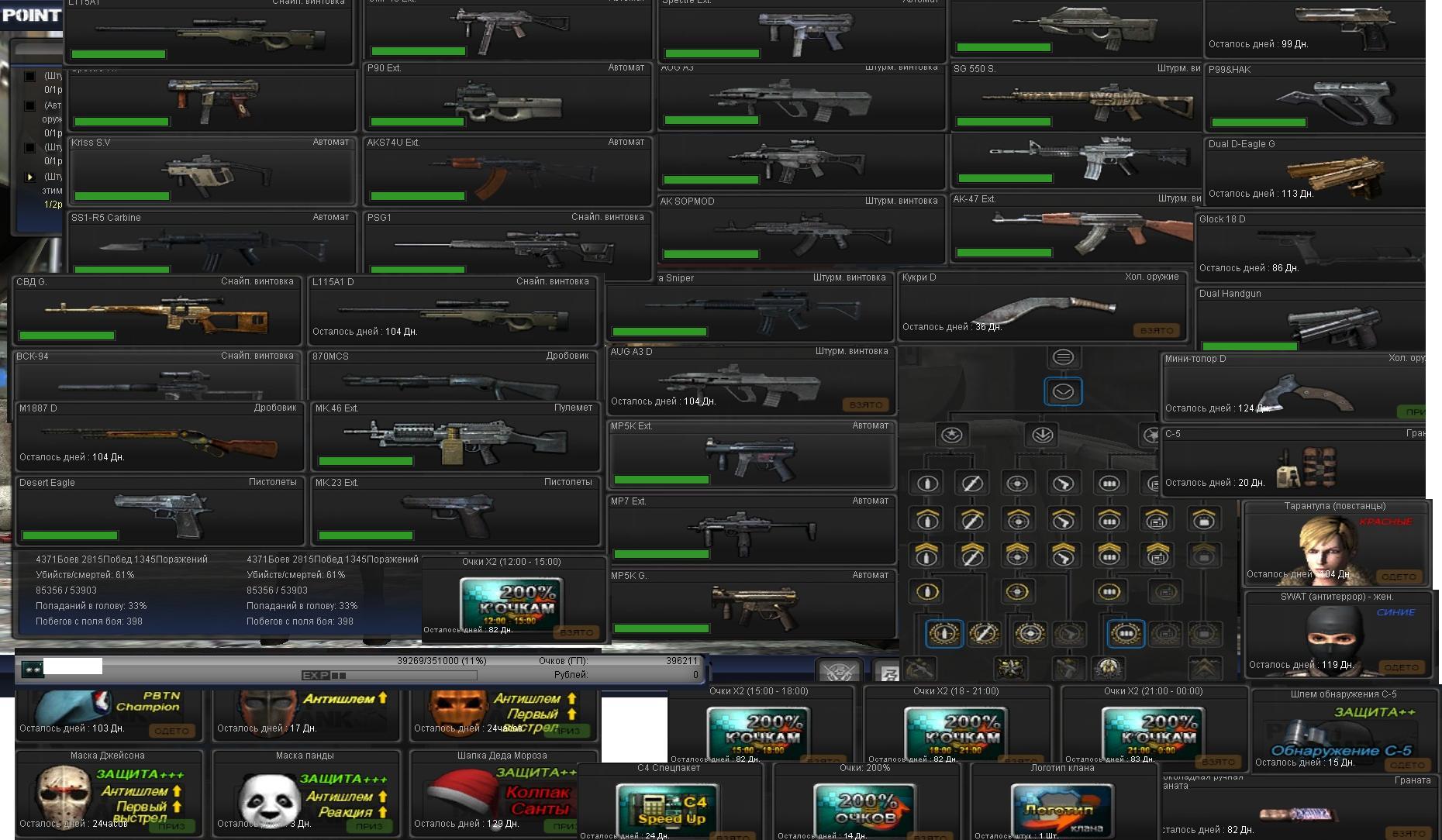The height and width of the screenshot is (840, 1442).
Task: Click the ОДЕТО button on PBTN Champion beret
Action: click(x=171, y=731)
